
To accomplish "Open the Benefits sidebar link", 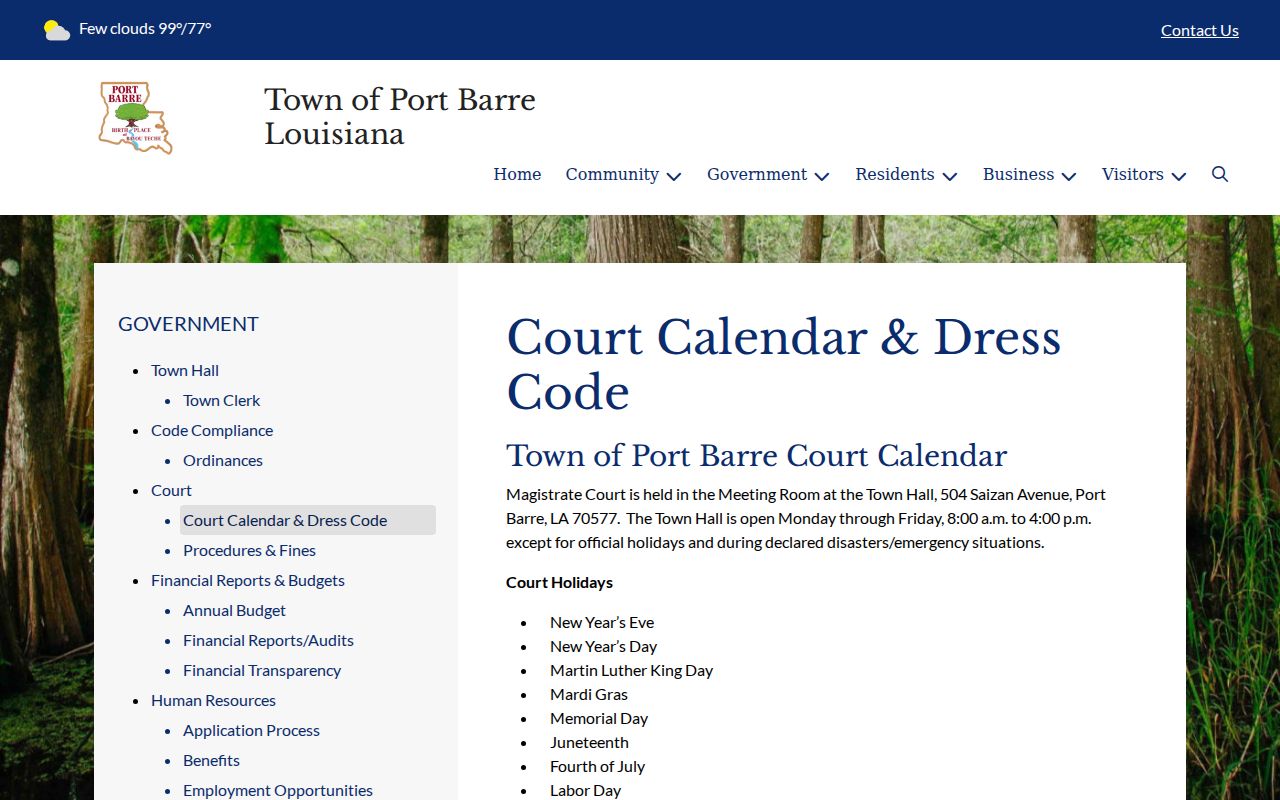I will [x=211, y=760].
